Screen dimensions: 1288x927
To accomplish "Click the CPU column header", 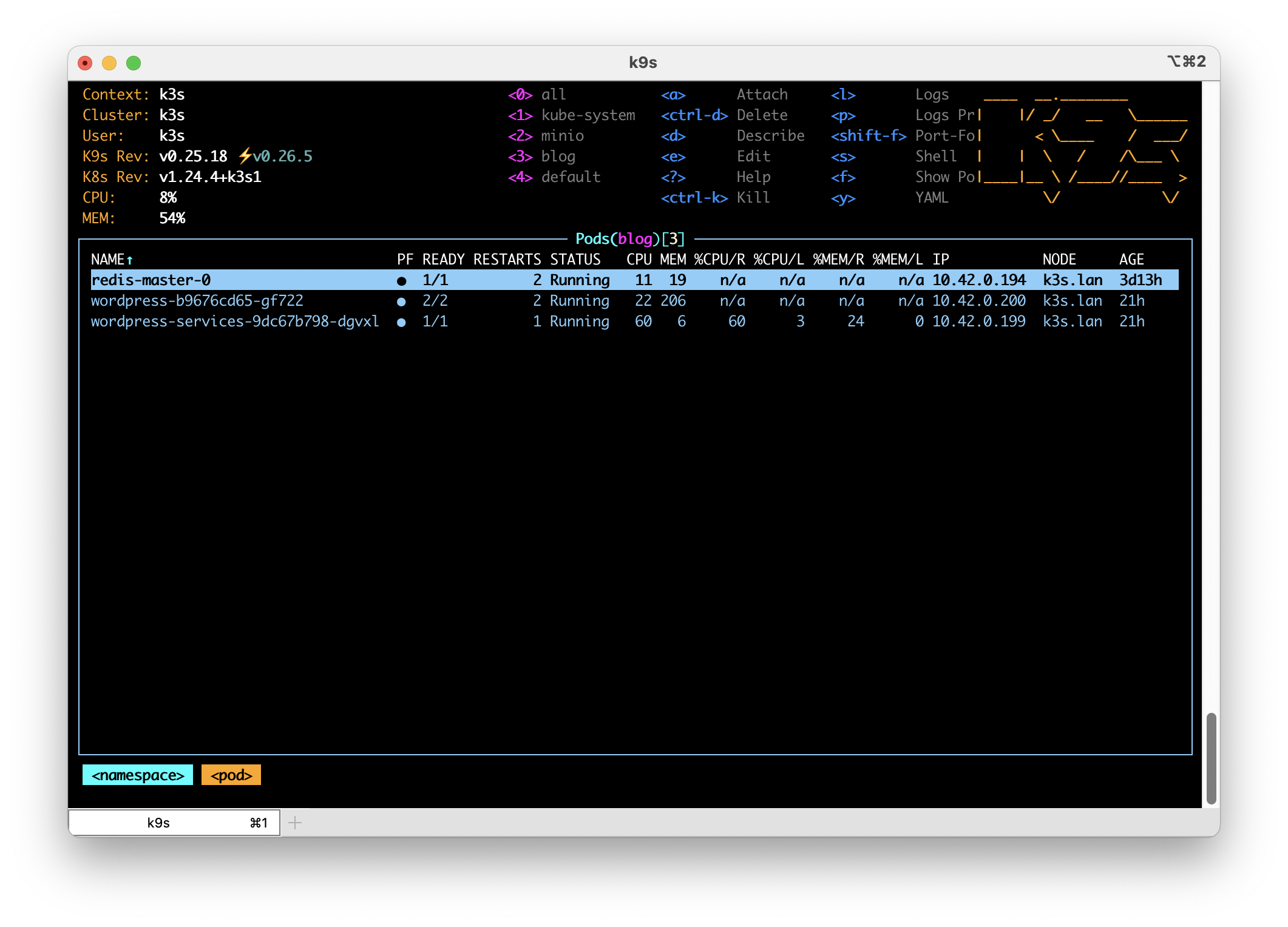I will [639, 259].
